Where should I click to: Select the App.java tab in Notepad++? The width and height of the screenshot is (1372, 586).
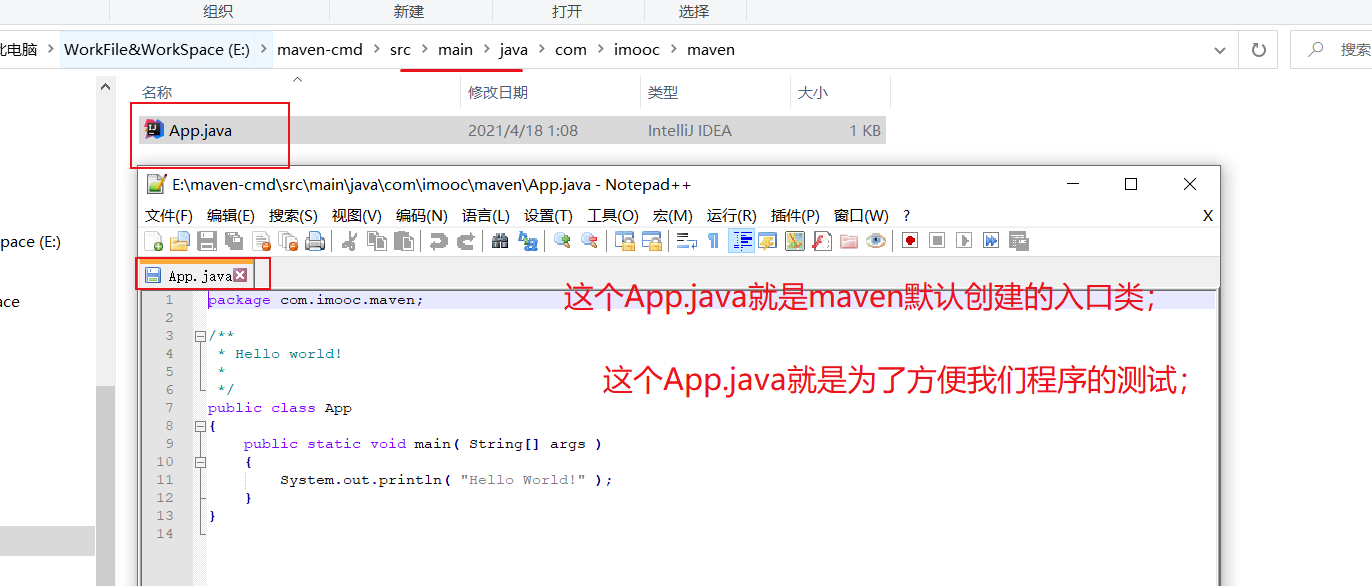point(198,273)
